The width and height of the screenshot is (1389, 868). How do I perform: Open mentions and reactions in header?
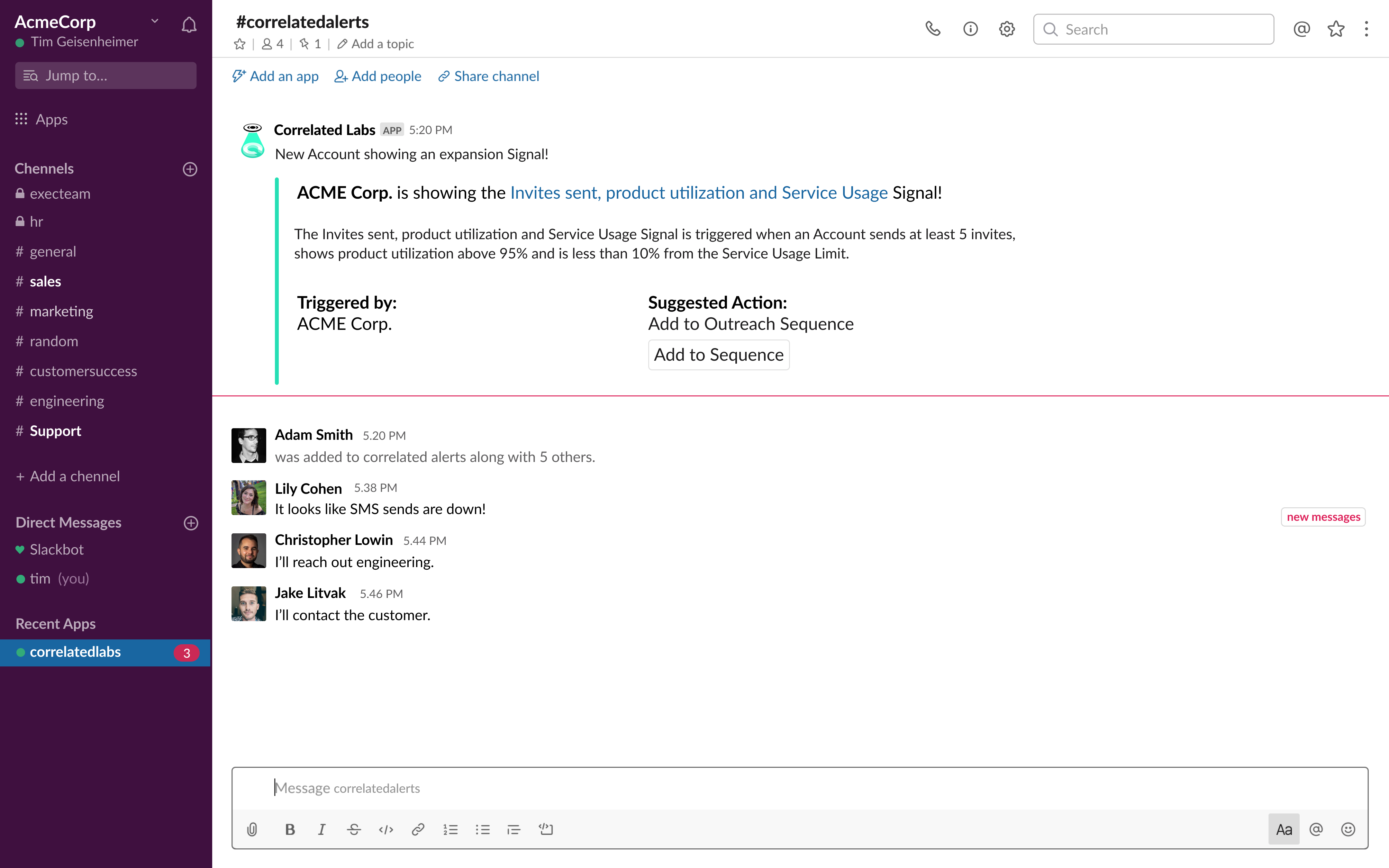tap(1301, 29)
